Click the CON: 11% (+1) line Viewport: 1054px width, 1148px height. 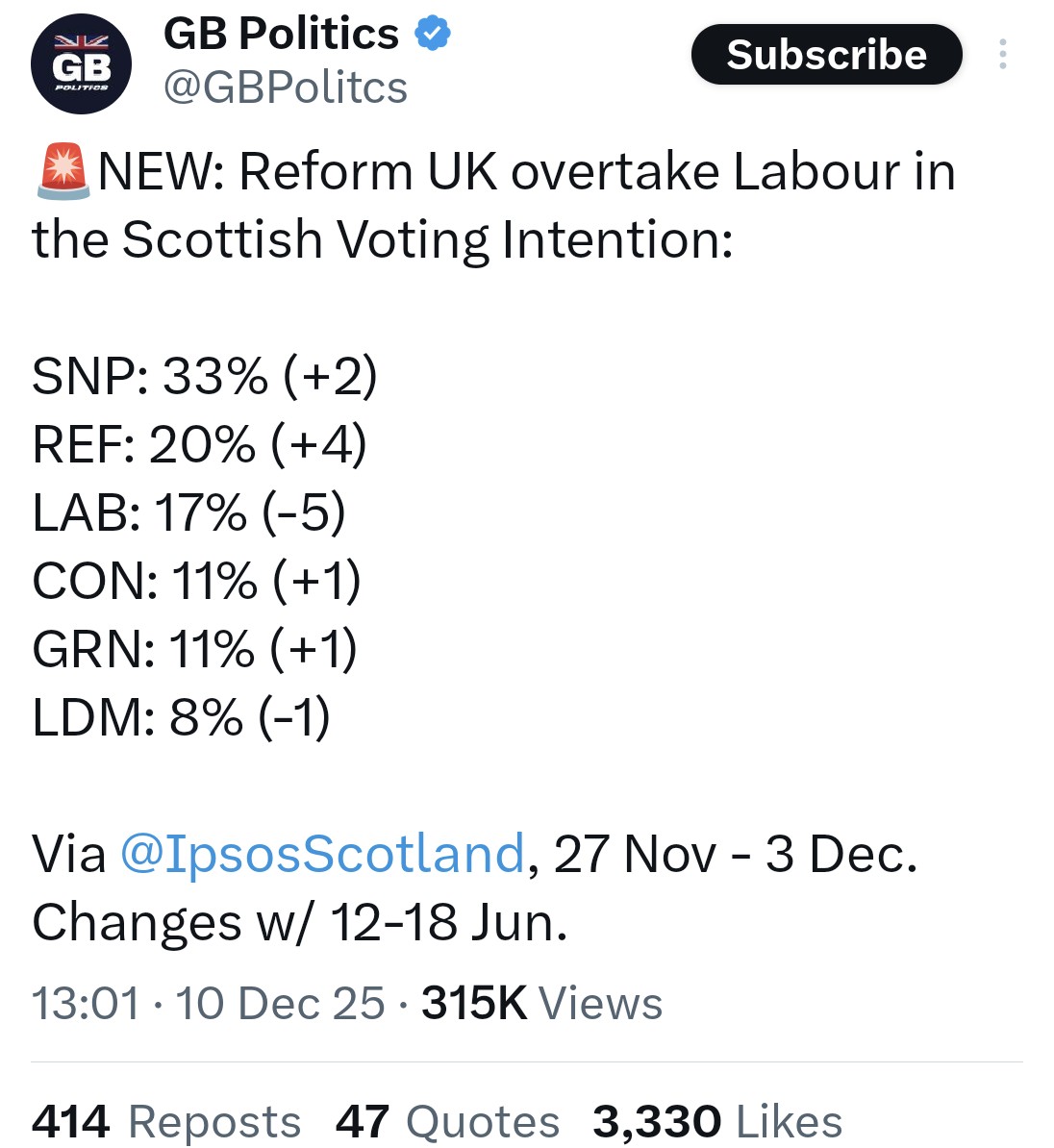(x=196, y=581)
